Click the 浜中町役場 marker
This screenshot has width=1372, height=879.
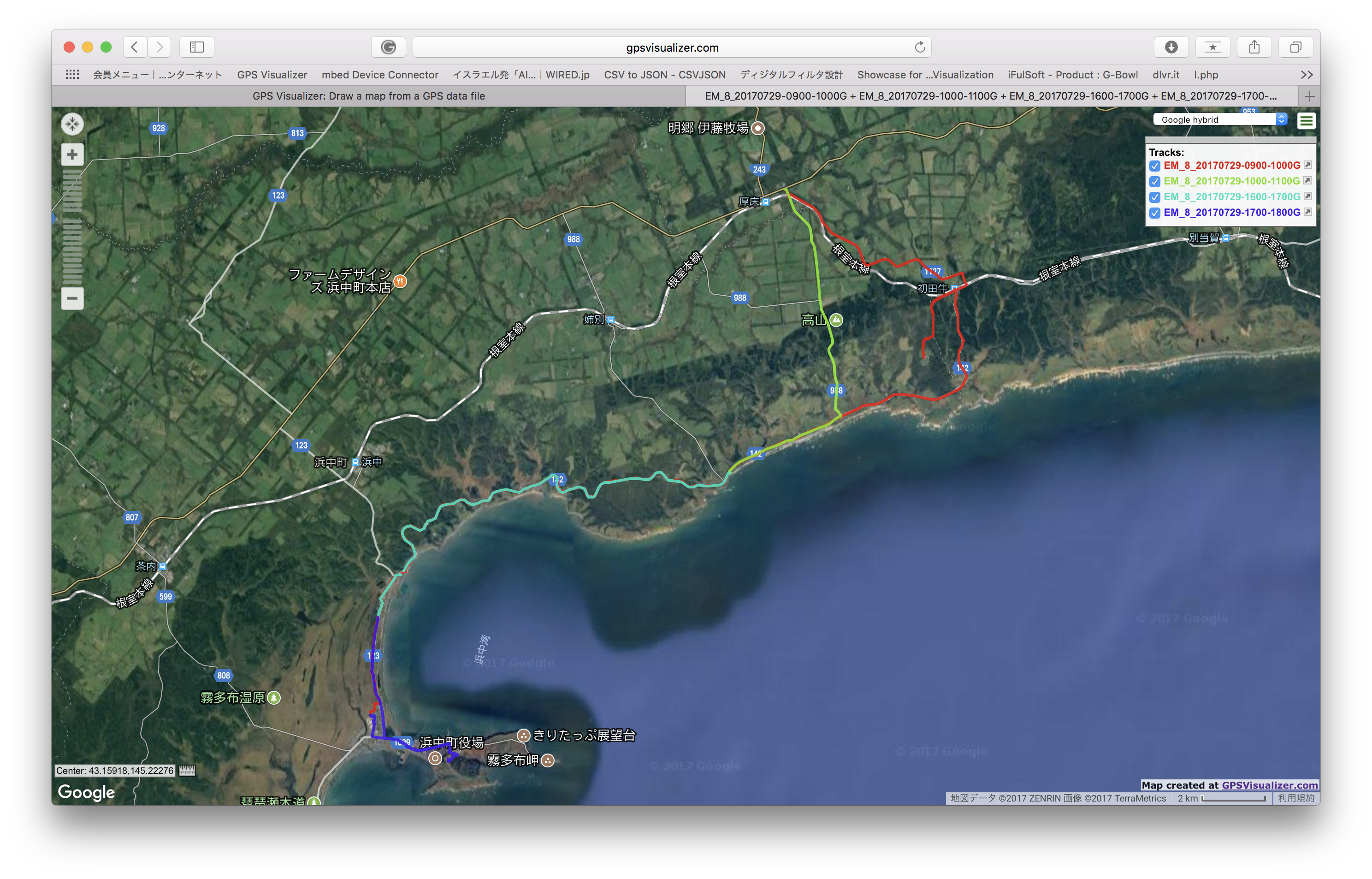point(435,758)
